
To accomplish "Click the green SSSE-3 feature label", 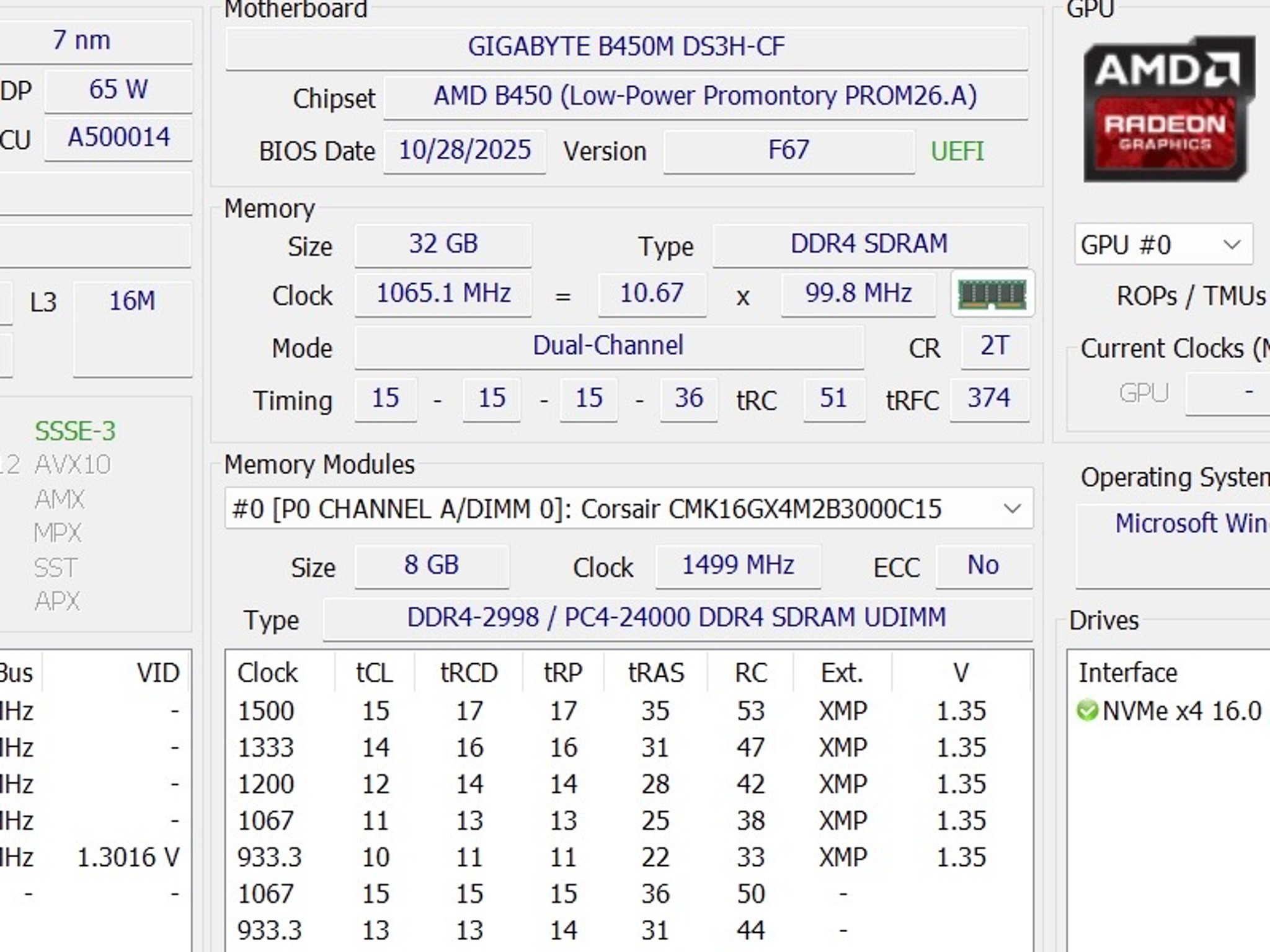I will (75, 431).
